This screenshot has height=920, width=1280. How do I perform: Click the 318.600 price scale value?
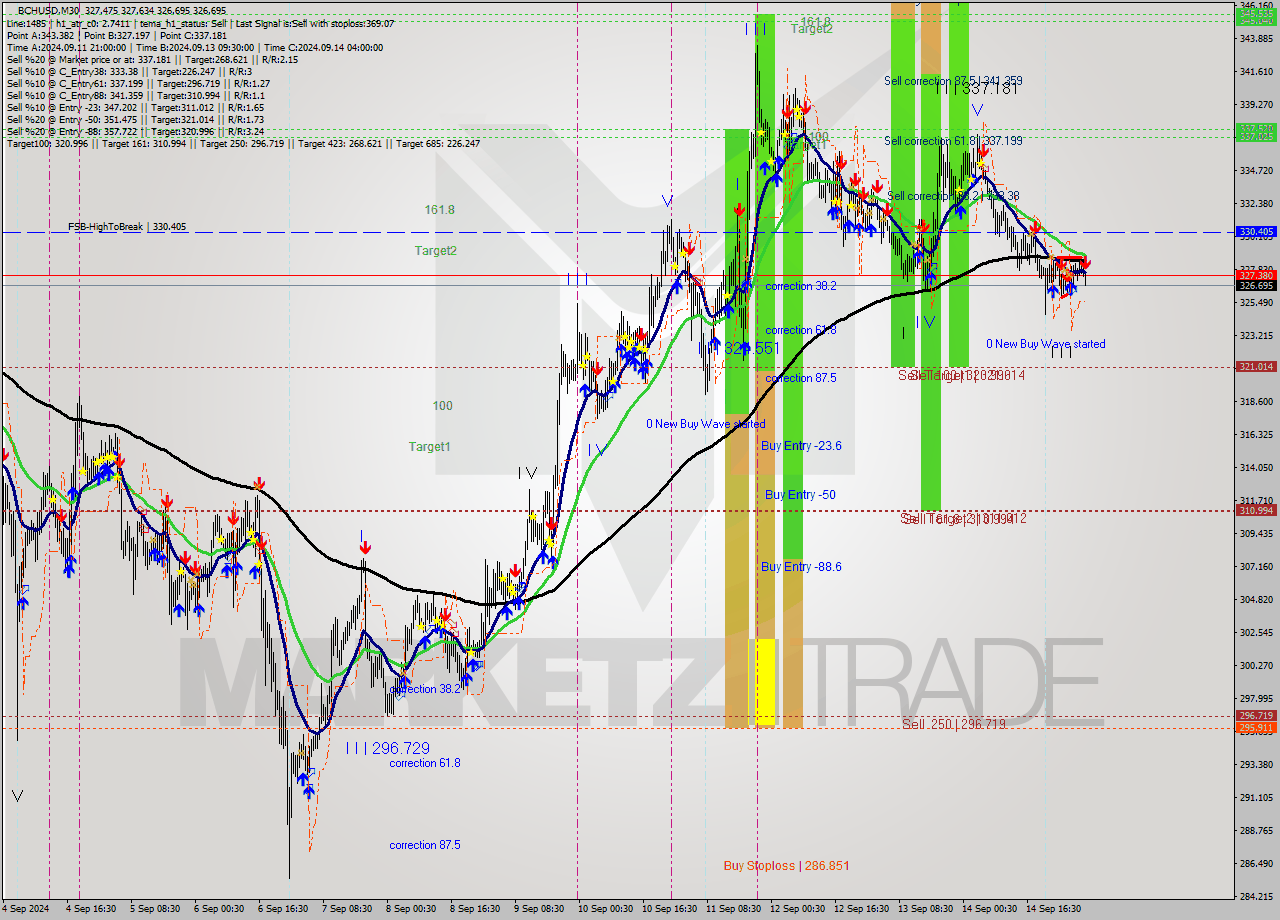pyautogui.click(x=1256, y=402)
